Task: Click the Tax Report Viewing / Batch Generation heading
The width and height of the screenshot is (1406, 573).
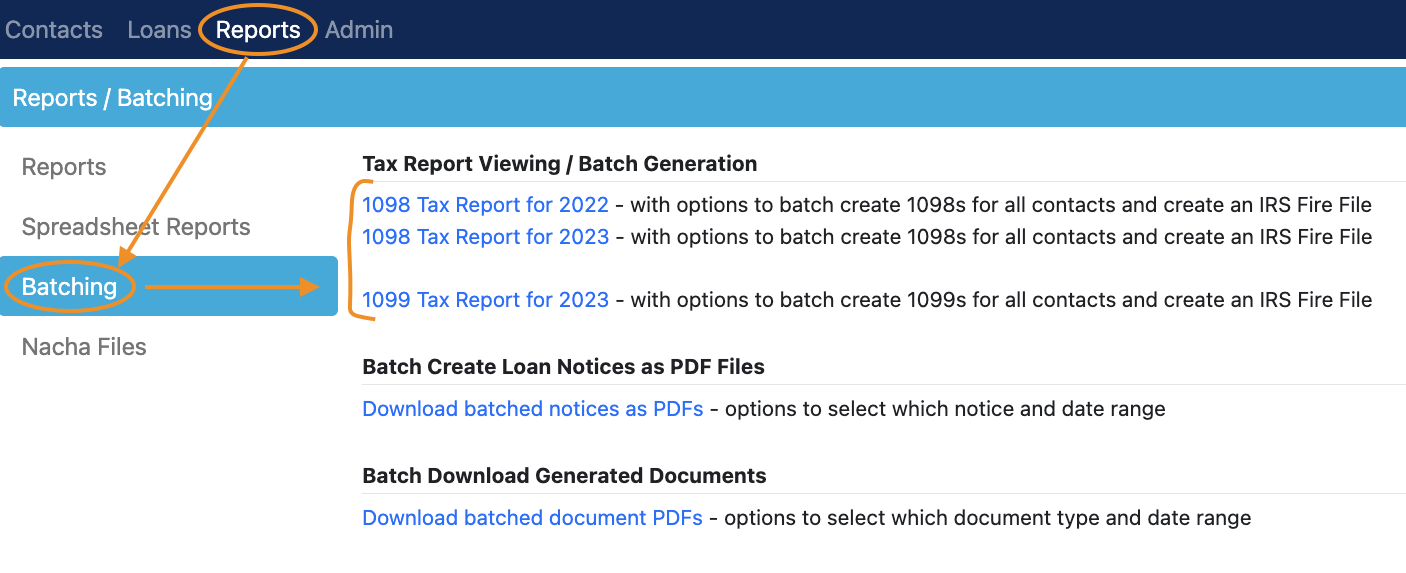Action: coord(559,163)
